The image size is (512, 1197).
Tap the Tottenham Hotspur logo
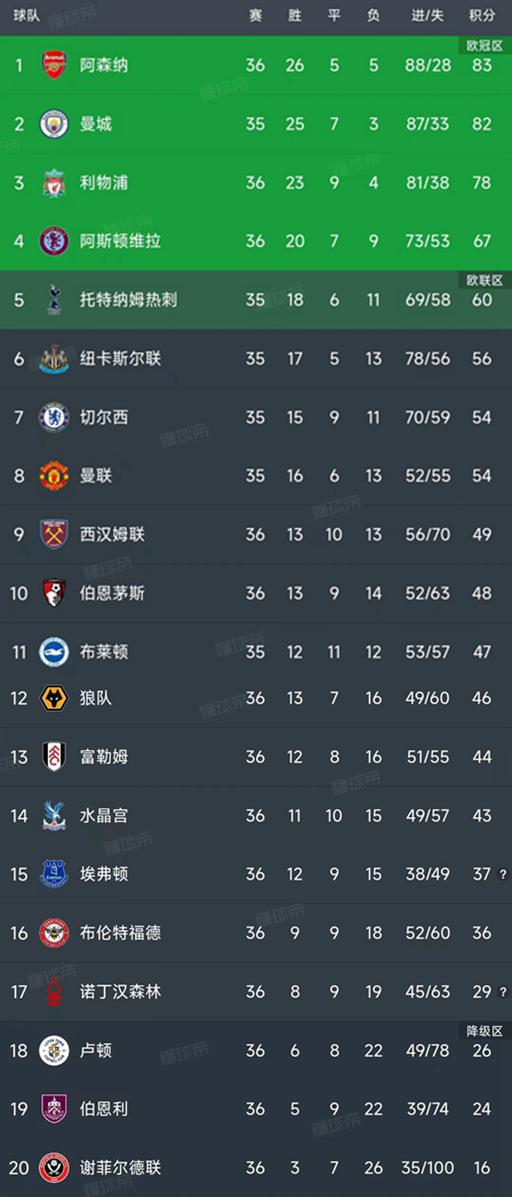[x=54, y=300]
